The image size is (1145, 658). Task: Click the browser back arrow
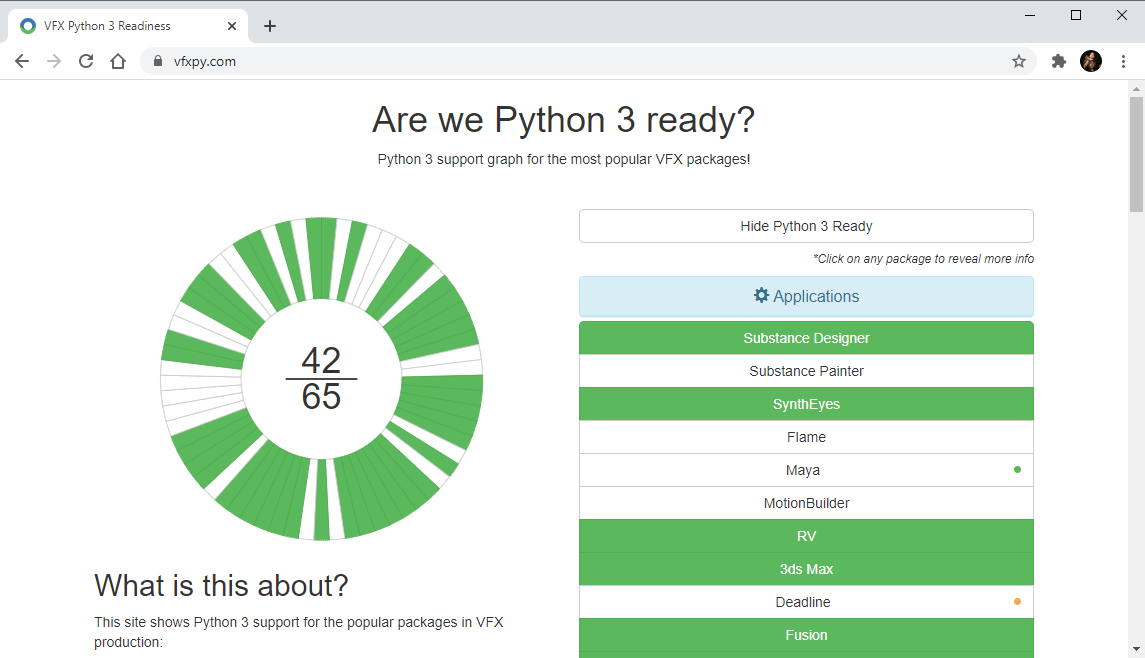[22, 61]
